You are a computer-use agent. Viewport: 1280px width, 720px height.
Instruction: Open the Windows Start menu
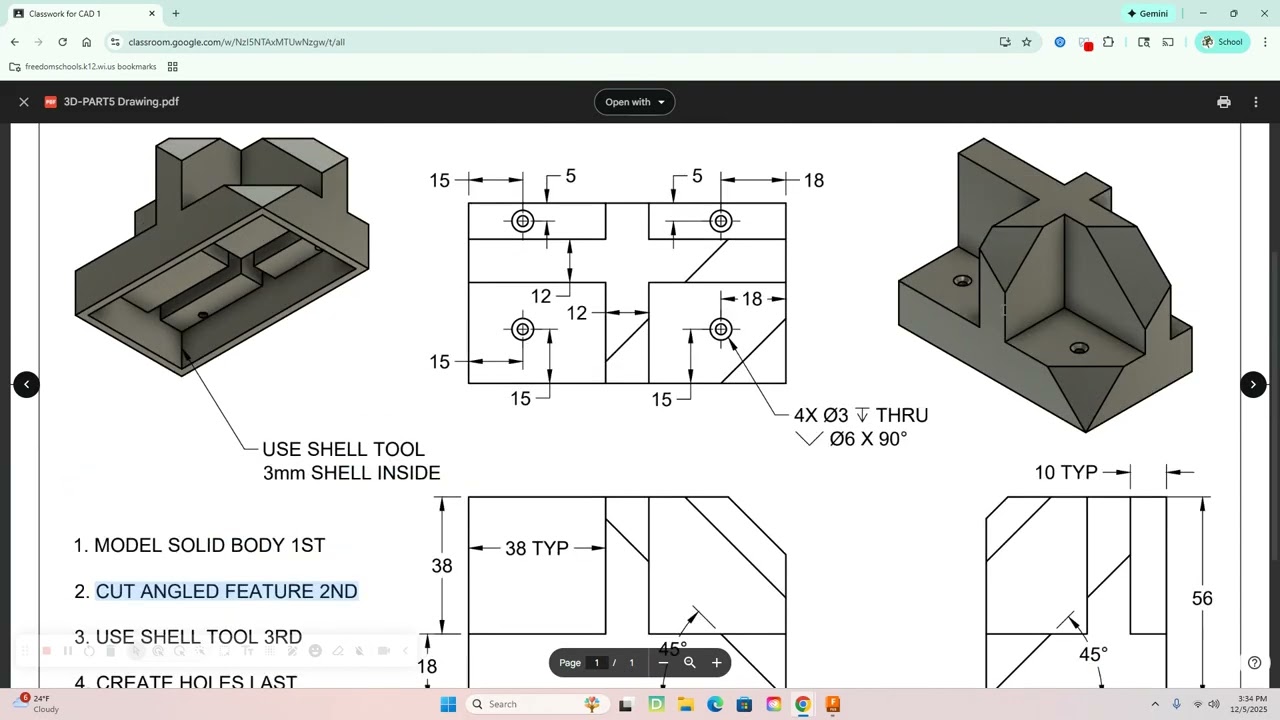448,704
